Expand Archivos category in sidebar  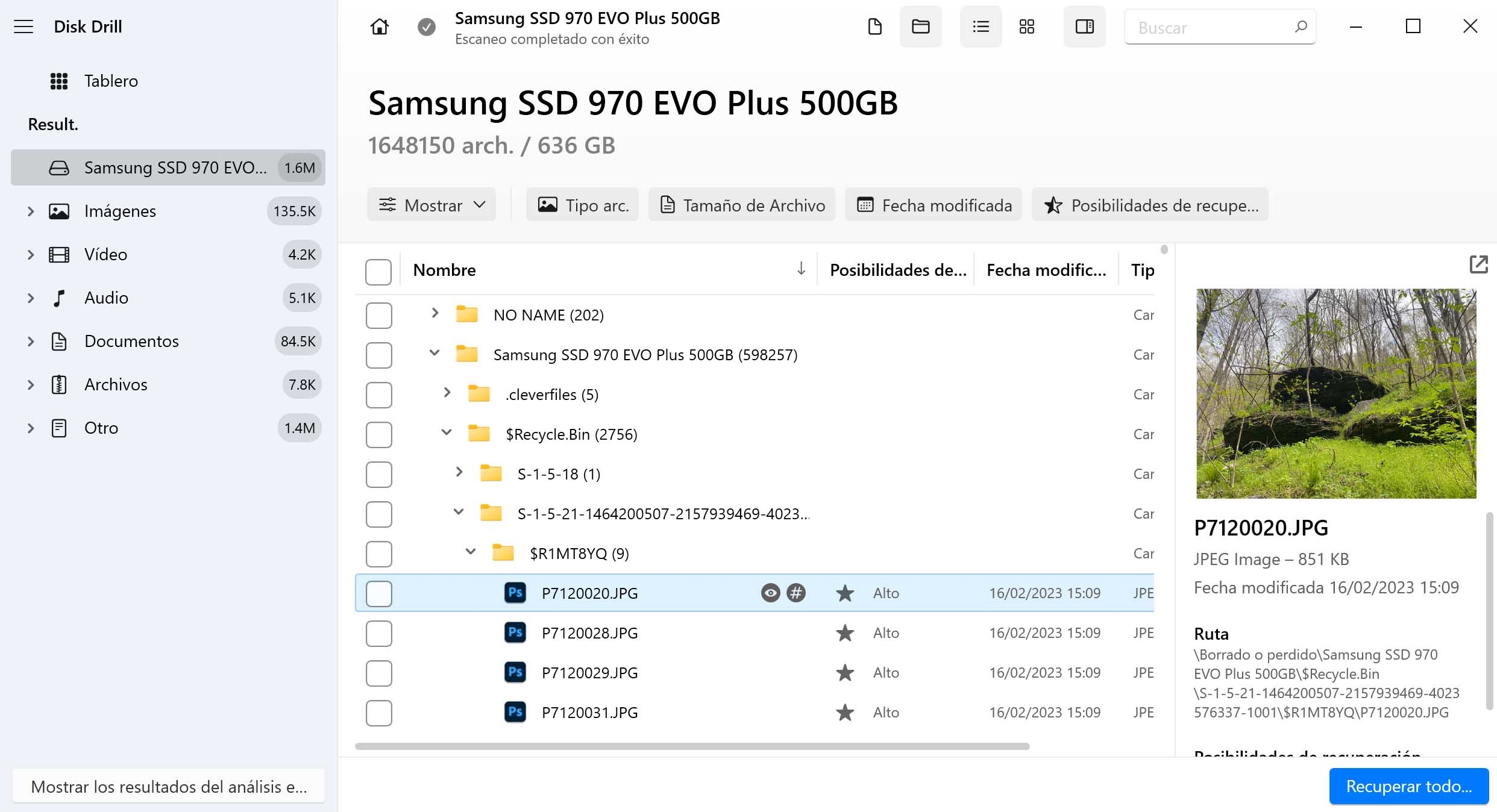(31, 385)
